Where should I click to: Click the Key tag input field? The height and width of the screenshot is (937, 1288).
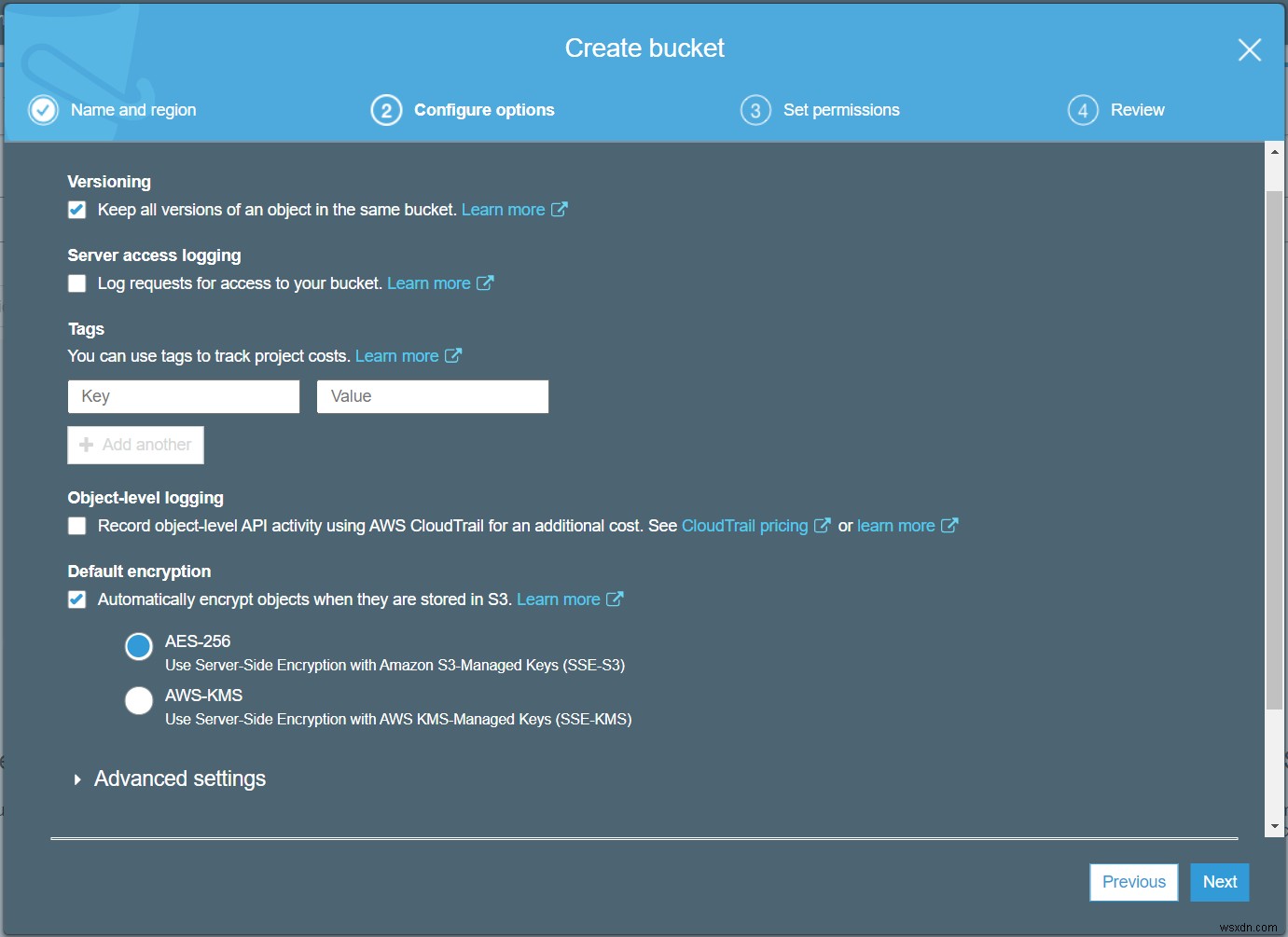pos(183,395)
